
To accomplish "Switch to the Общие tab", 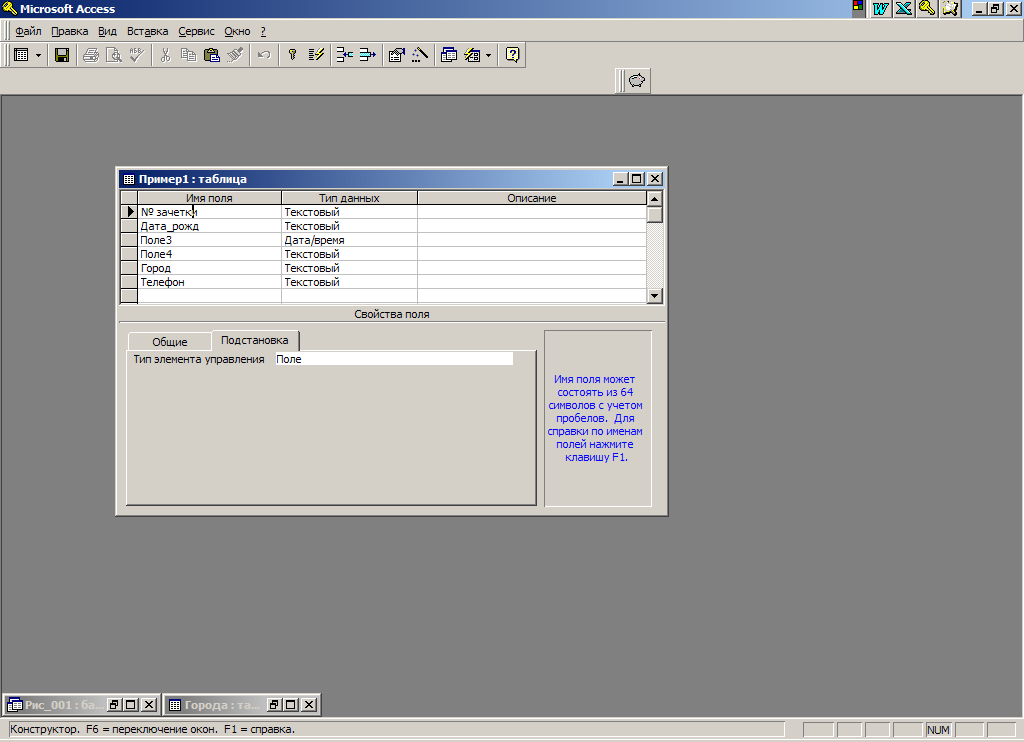I will coord(170,342).
